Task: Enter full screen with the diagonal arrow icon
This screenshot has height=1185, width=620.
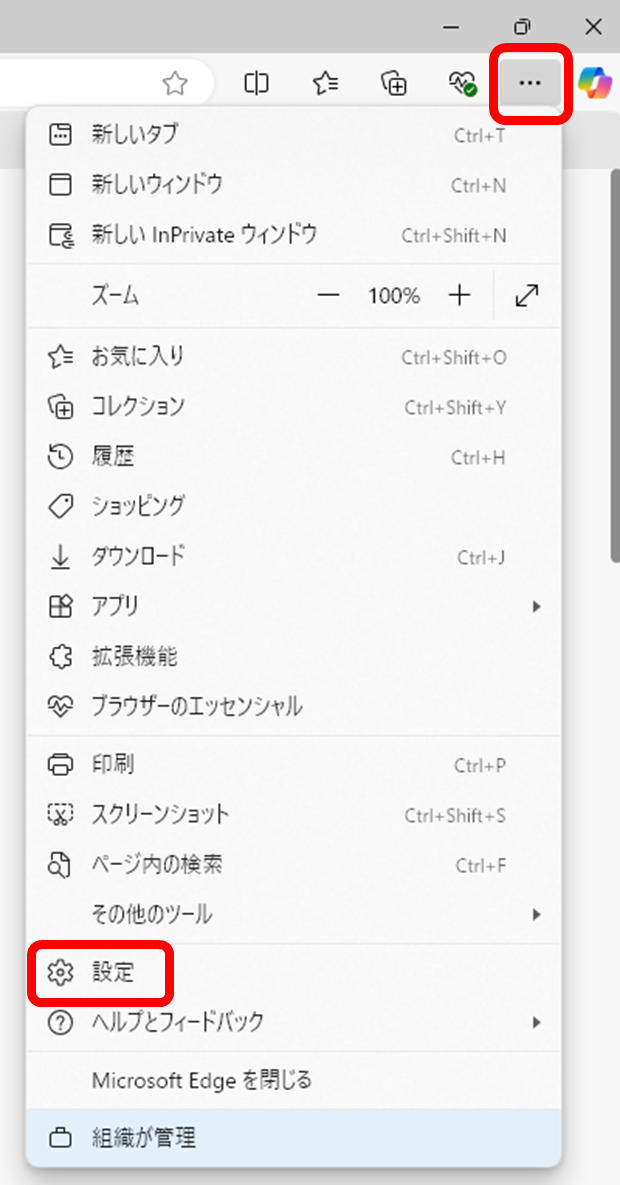Action: tap(526, 295)
